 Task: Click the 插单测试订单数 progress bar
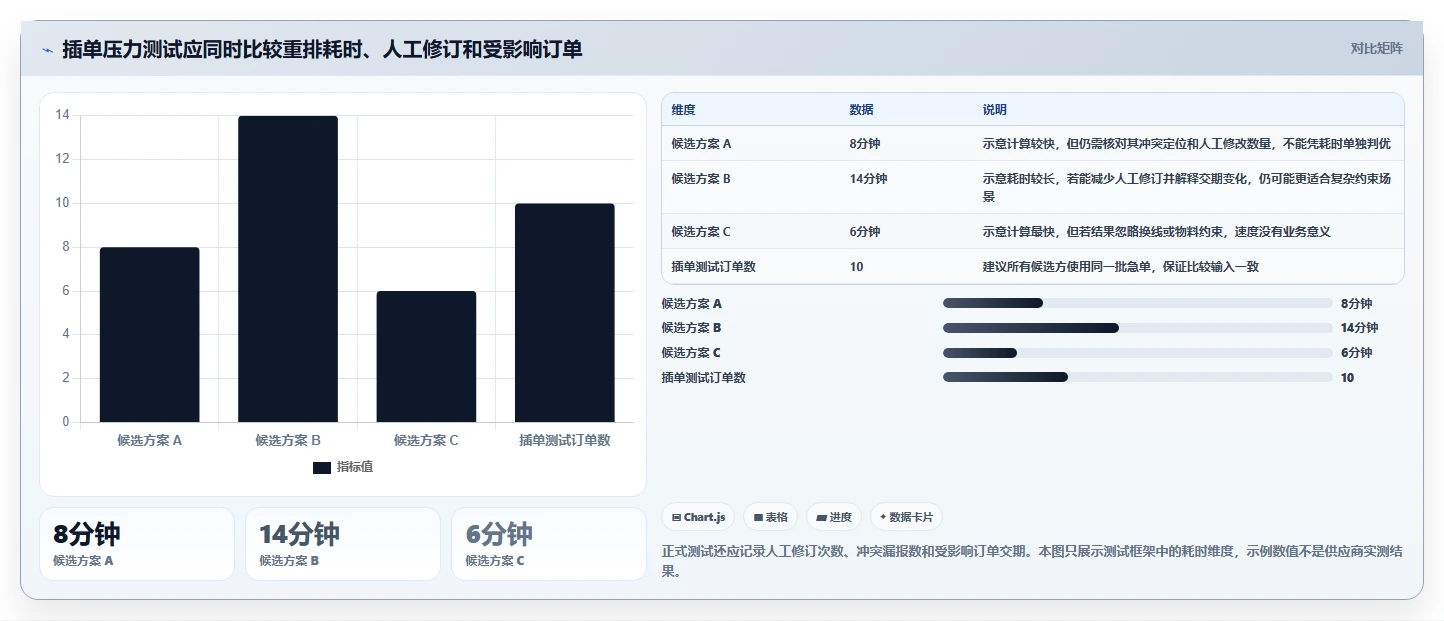coord(1137,377)
